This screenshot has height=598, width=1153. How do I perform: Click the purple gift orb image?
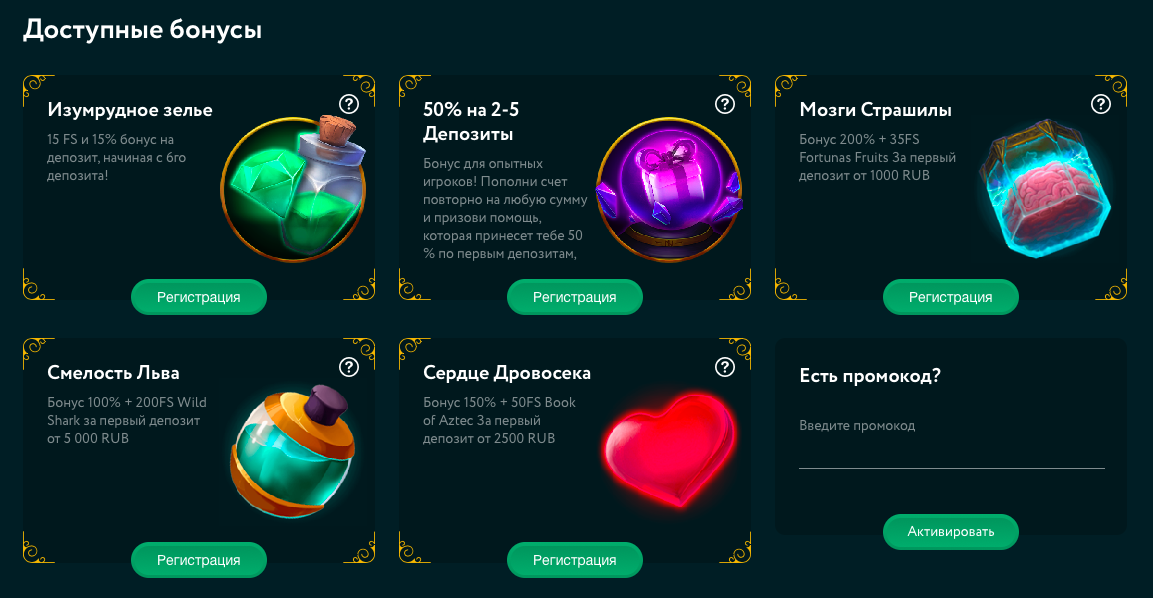click(x=669, y=190)
